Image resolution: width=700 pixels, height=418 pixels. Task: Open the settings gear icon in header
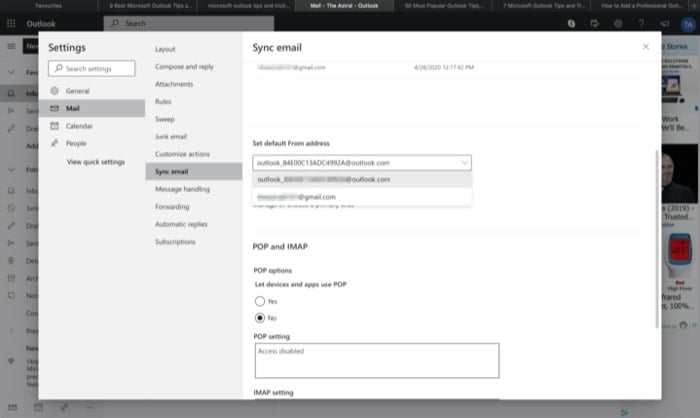(x=618, y=23)
